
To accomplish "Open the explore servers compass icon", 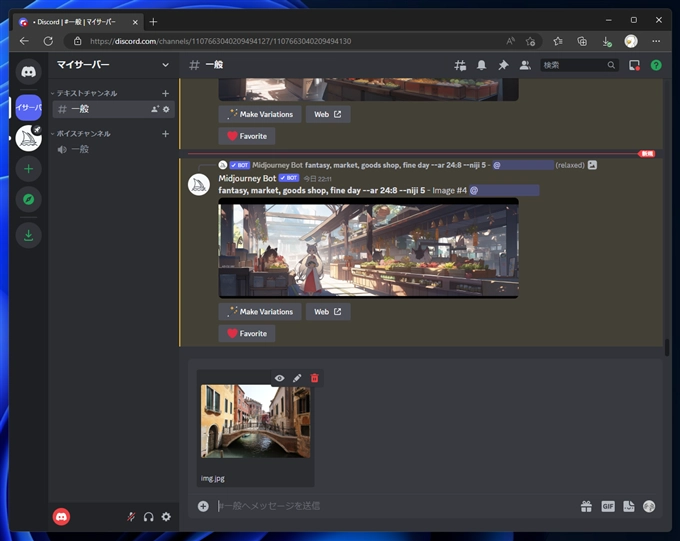I will [x=29, y=200].
